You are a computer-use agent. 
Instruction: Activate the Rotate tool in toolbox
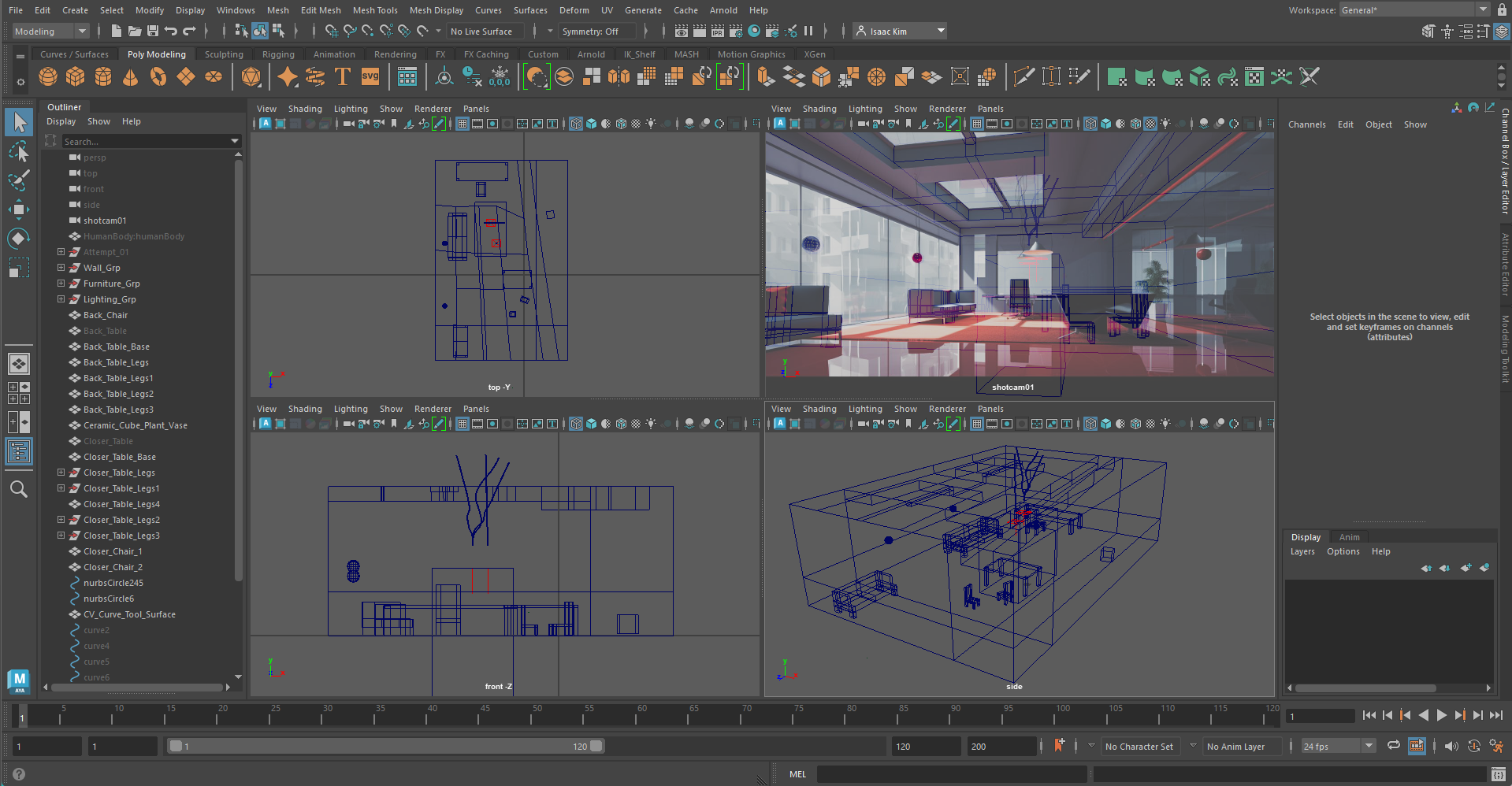tap(19, 238)
